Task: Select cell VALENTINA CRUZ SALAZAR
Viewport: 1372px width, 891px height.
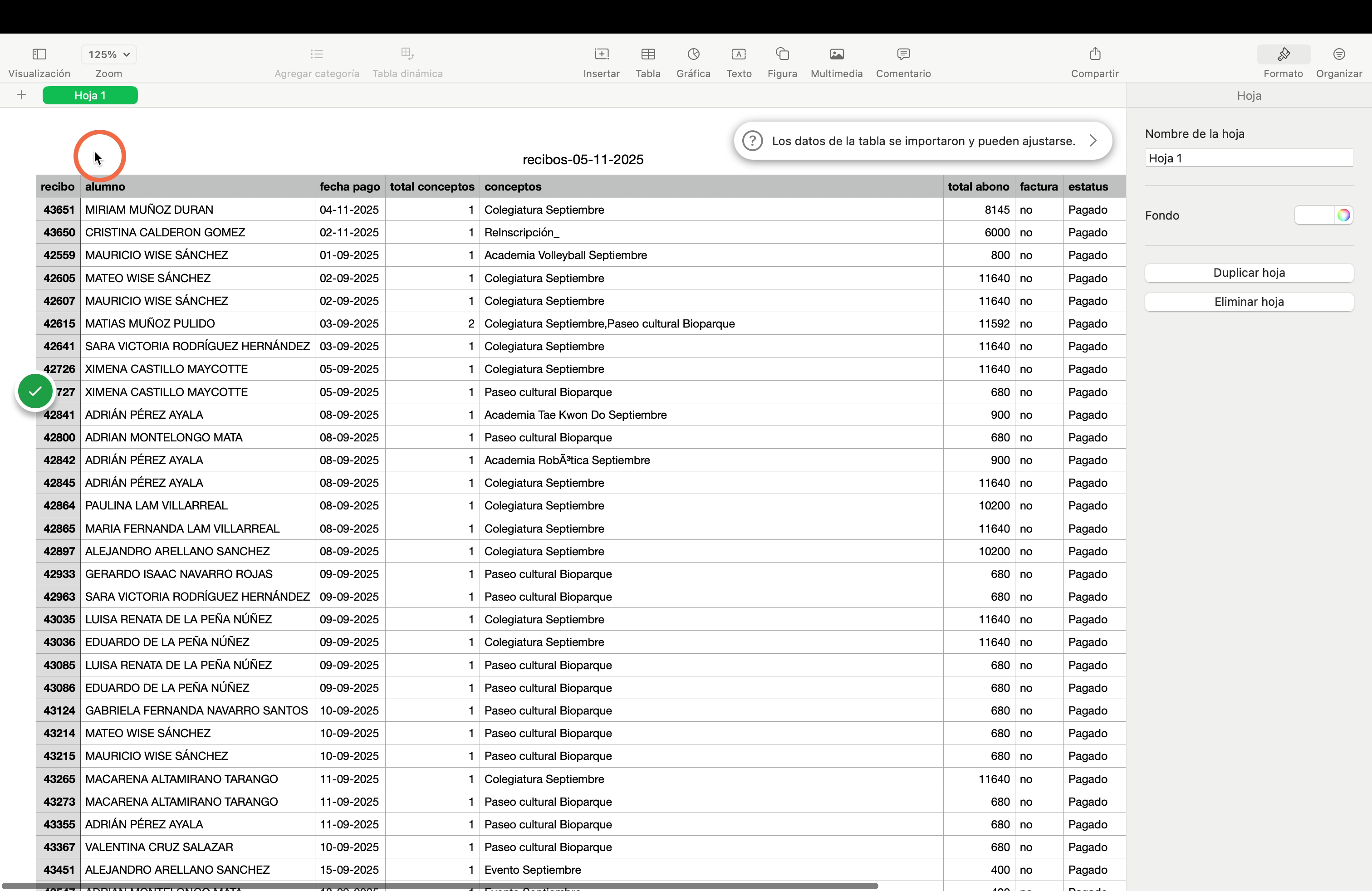Action: [198, 847]
